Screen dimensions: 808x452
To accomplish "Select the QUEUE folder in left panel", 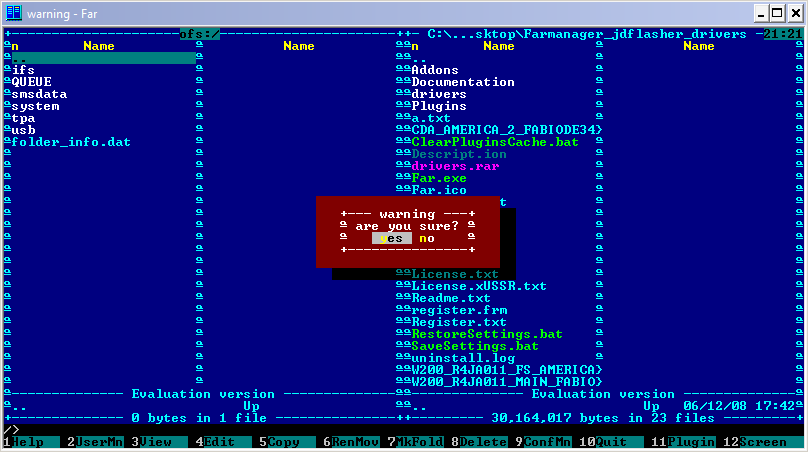I will click(31, 82).
